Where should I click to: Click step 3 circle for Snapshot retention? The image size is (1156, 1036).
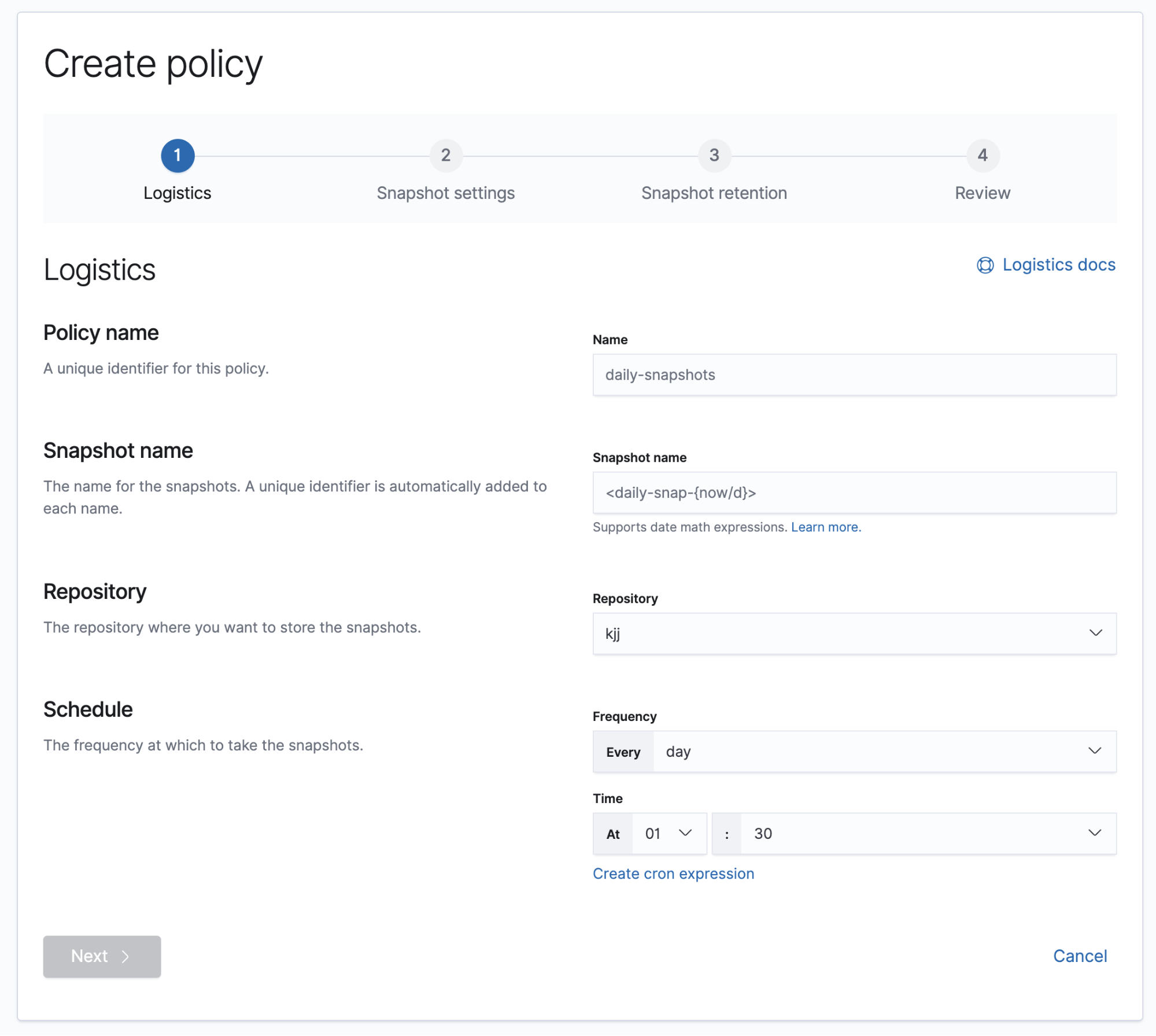(x=714, y=156)
